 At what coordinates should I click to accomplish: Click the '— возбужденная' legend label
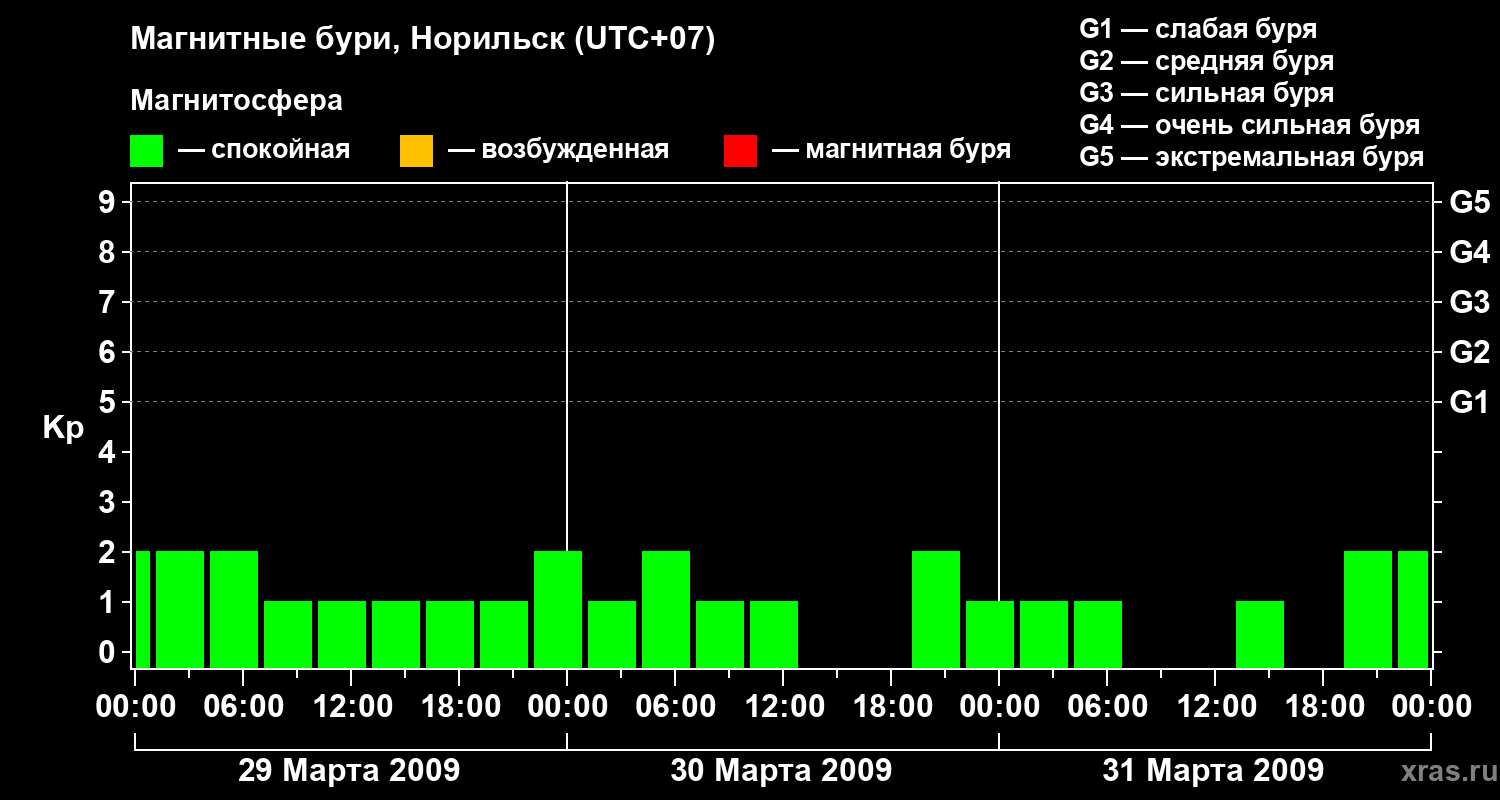pos(558,151)
